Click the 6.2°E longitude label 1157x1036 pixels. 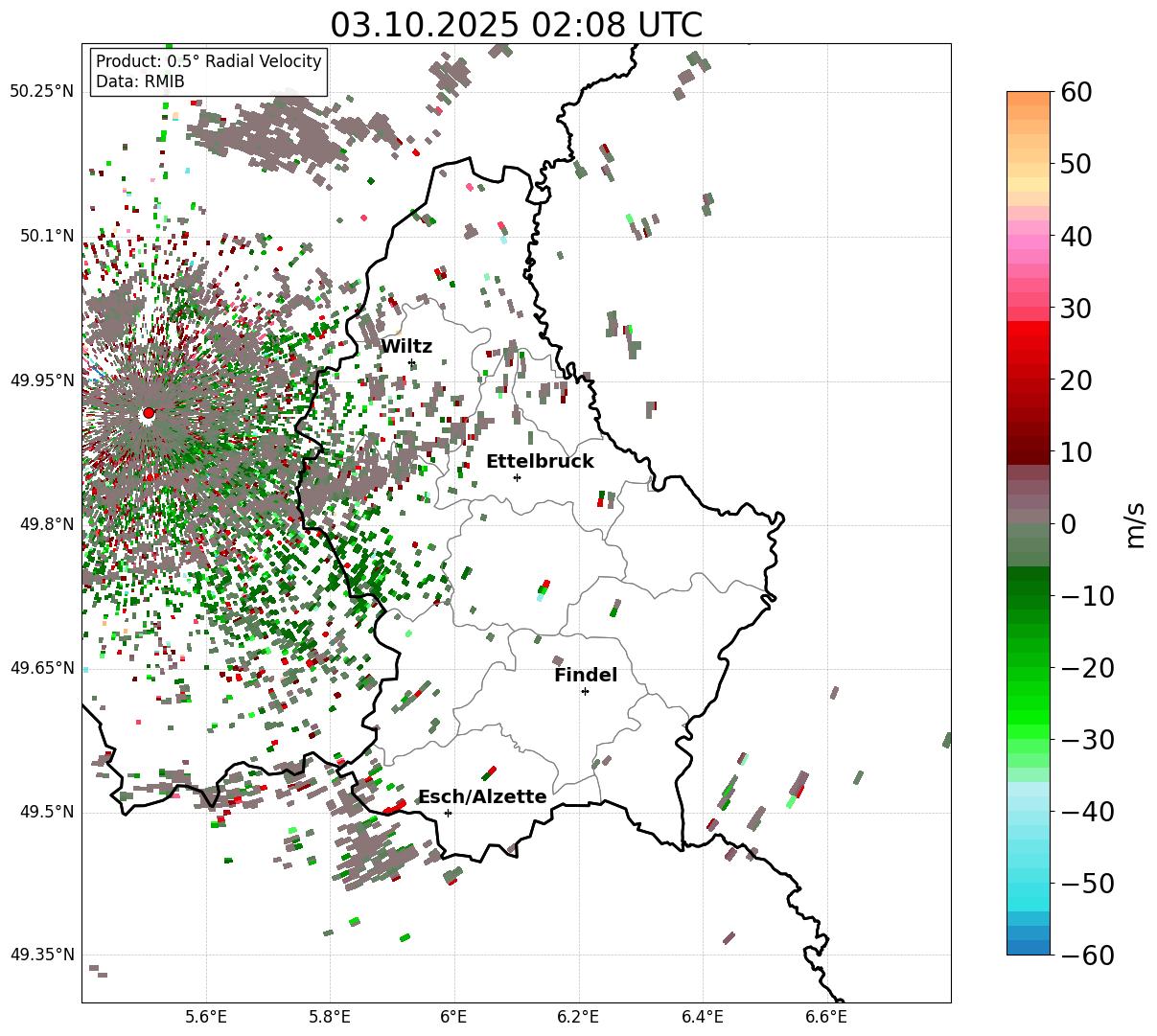click(579, 1017)
